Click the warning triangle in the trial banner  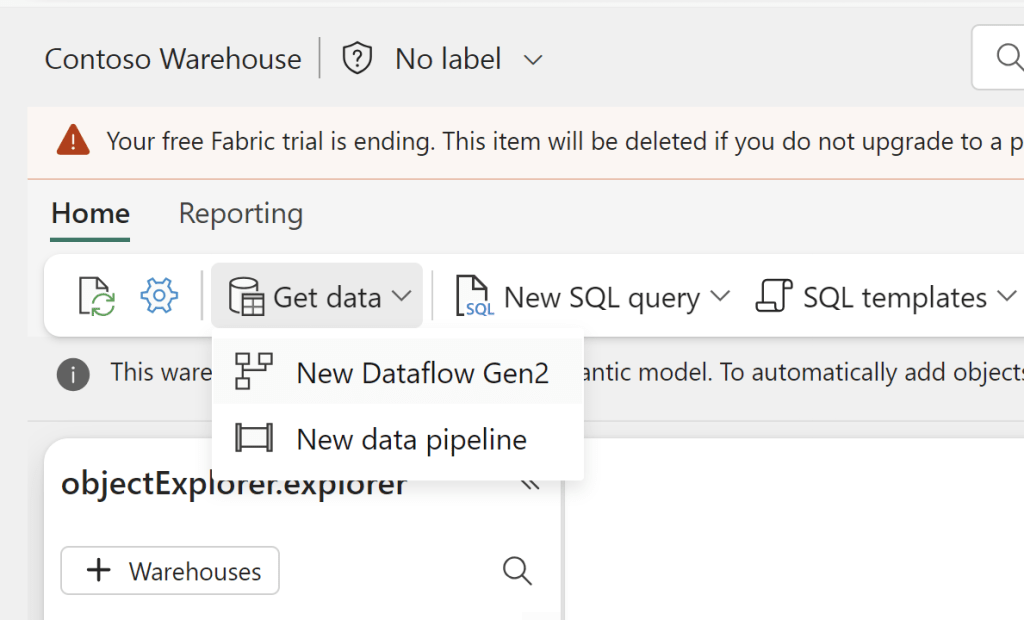73,141
